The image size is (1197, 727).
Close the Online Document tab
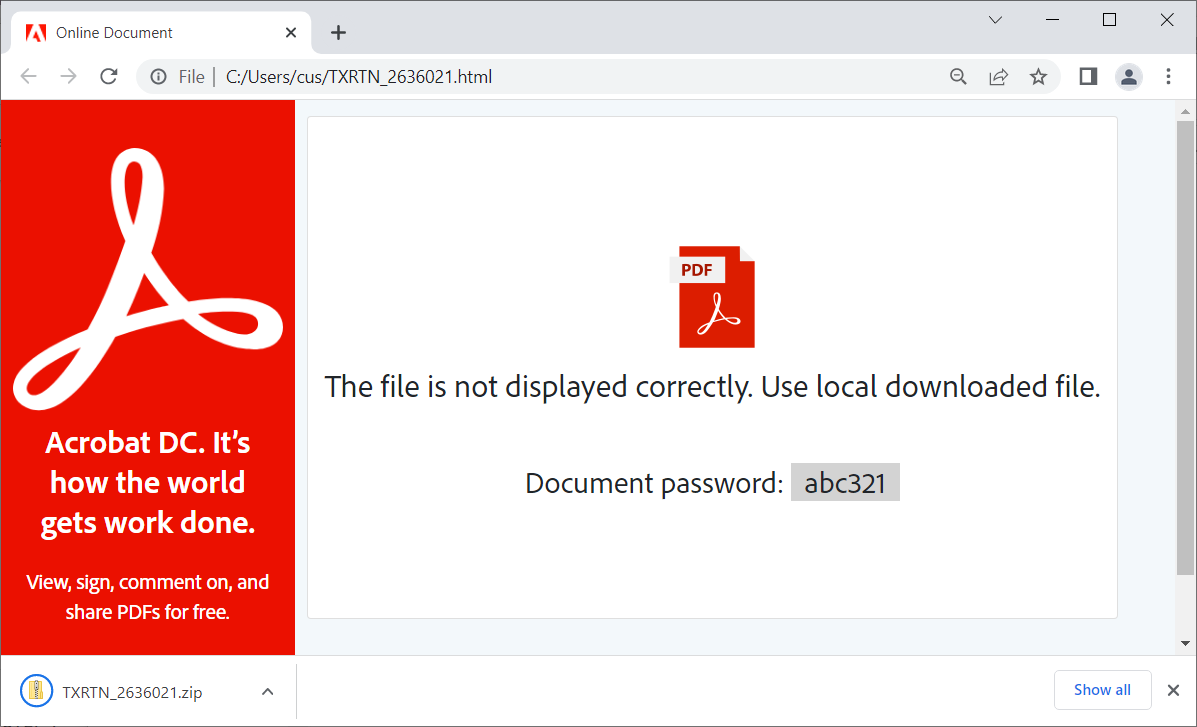(291, 33)
